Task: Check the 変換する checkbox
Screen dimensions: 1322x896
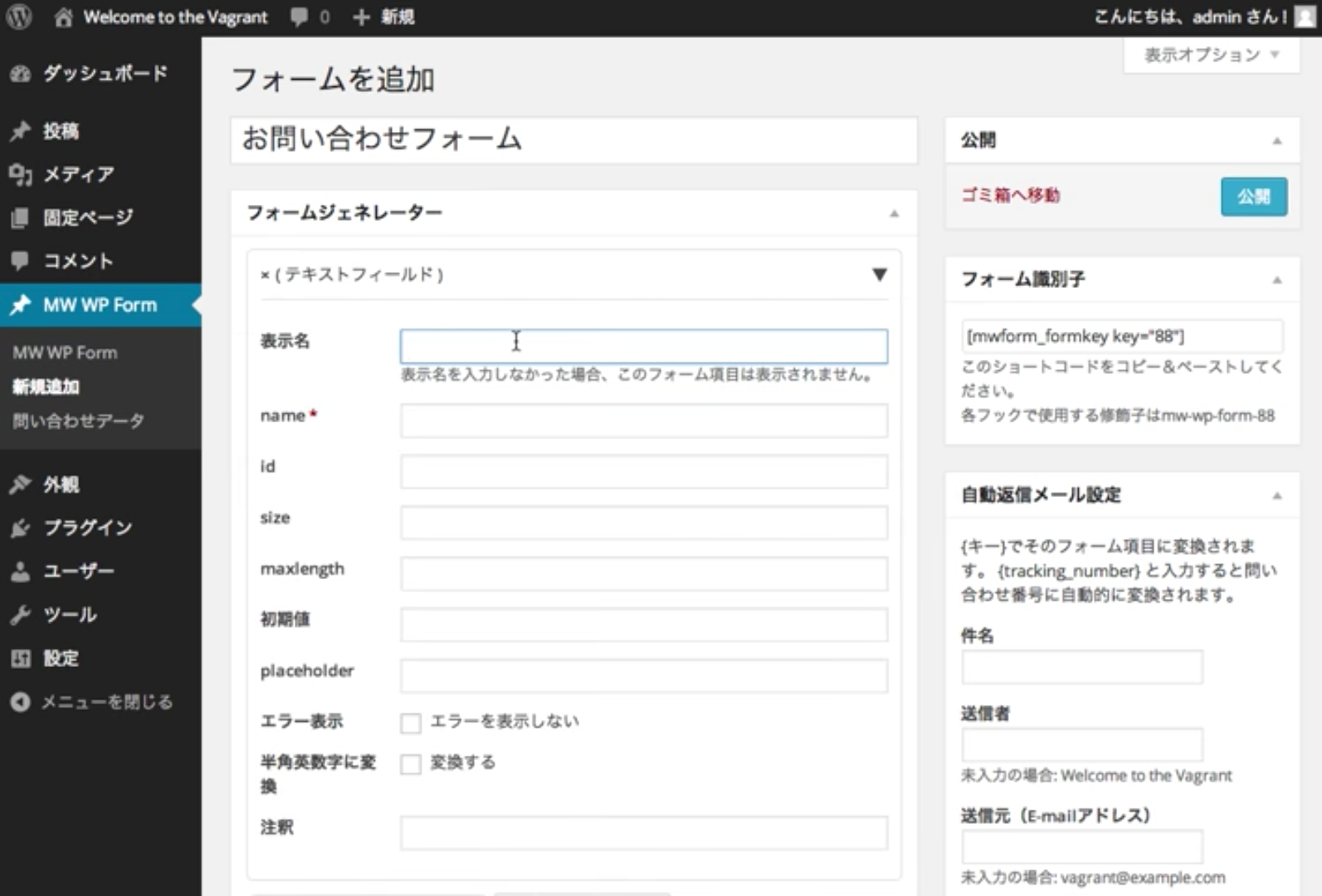Action: 411,763
